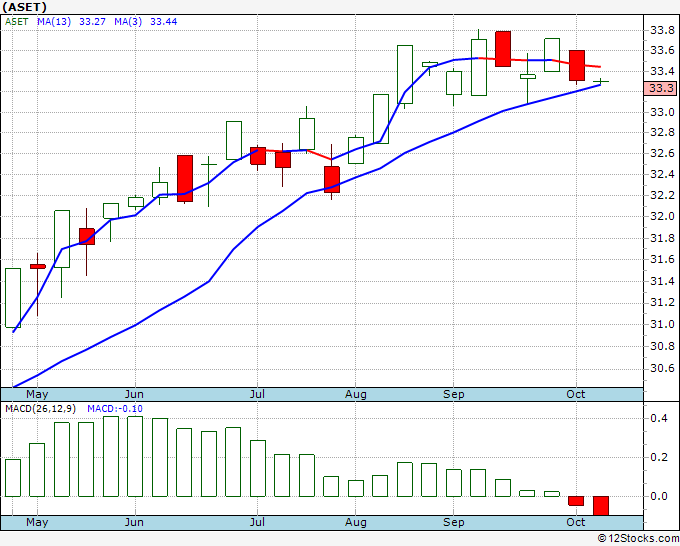Click Jun on the MACD panel time axis
This screenshot has height=546, width=680.
click(x=134, y=522)
